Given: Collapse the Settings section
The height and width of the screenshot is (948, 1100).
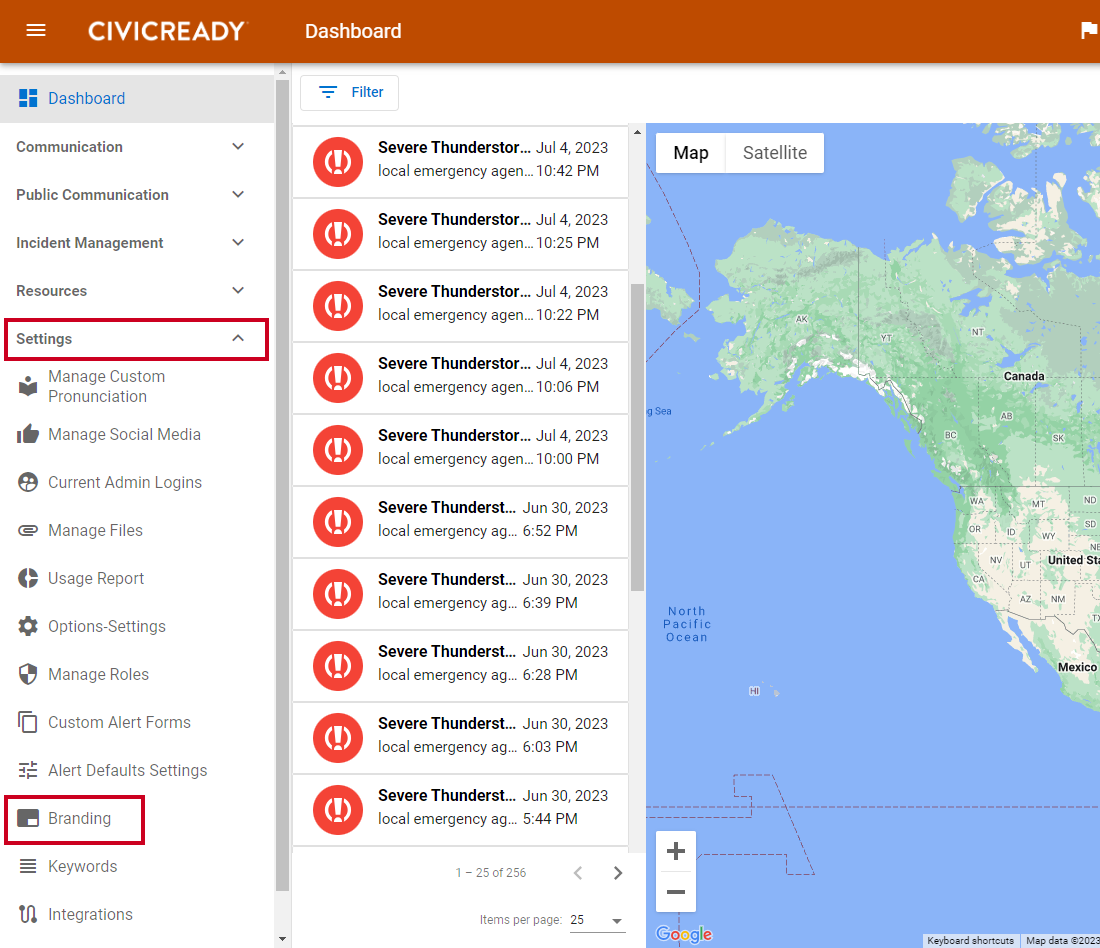Looking at the screenshot, I should [137, 339].
